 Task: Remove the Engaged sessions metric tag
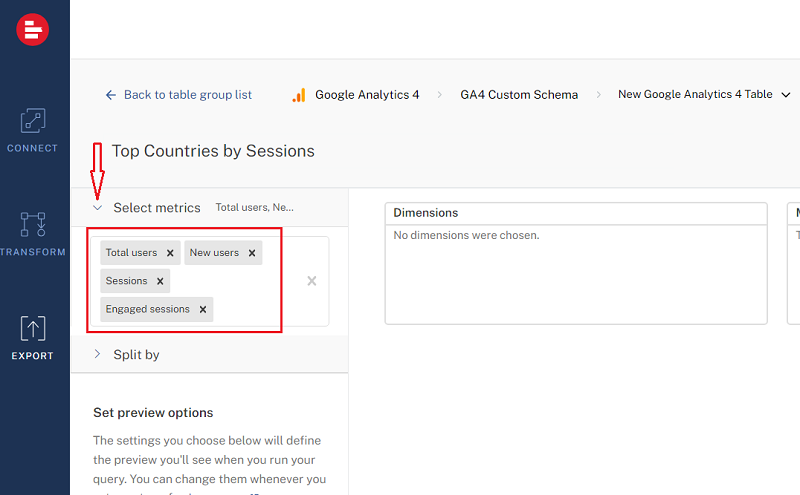tap(203, 309)
